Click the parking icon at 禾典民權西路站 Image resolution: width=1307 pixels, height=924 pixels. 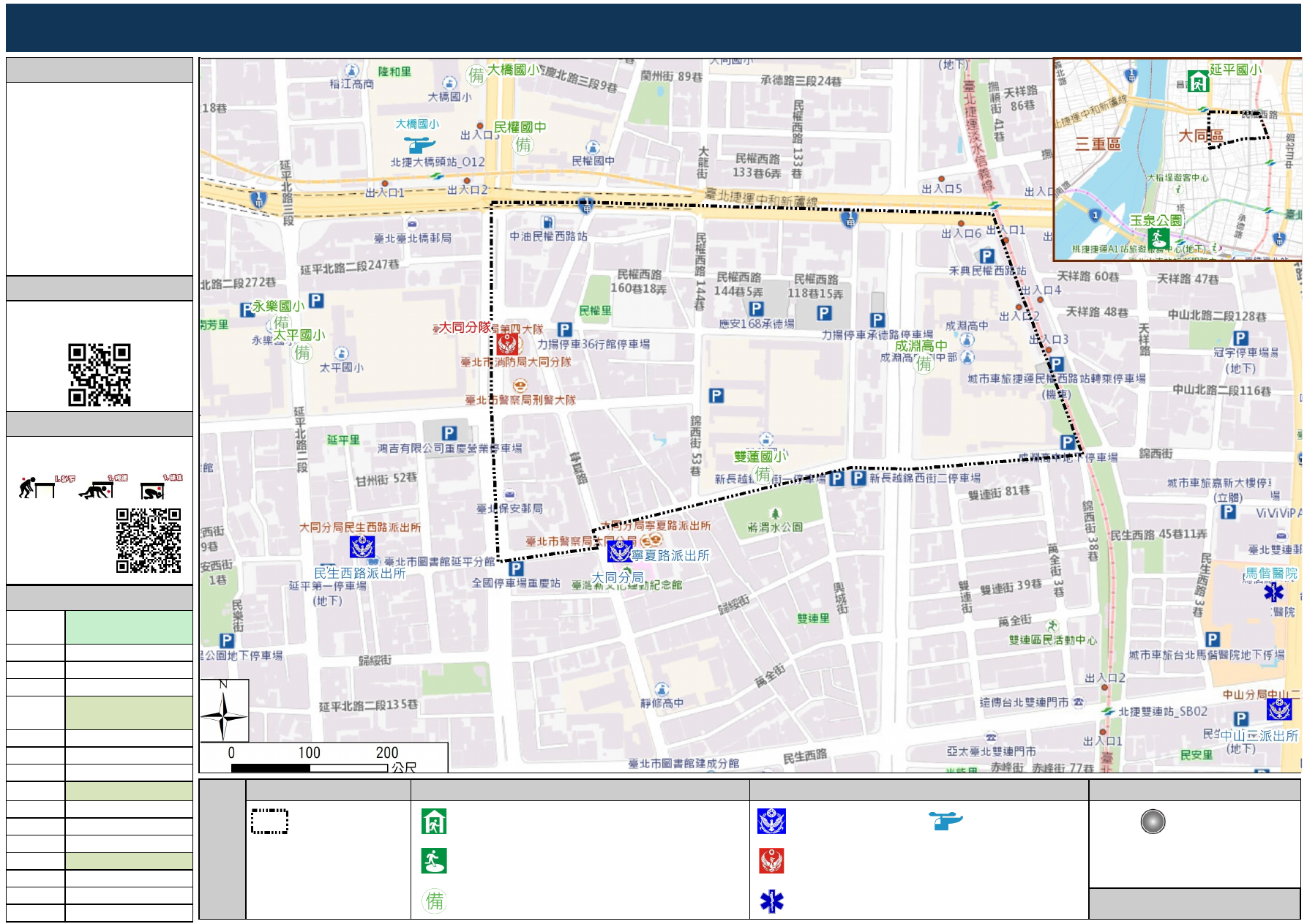(x=987, y=256)
